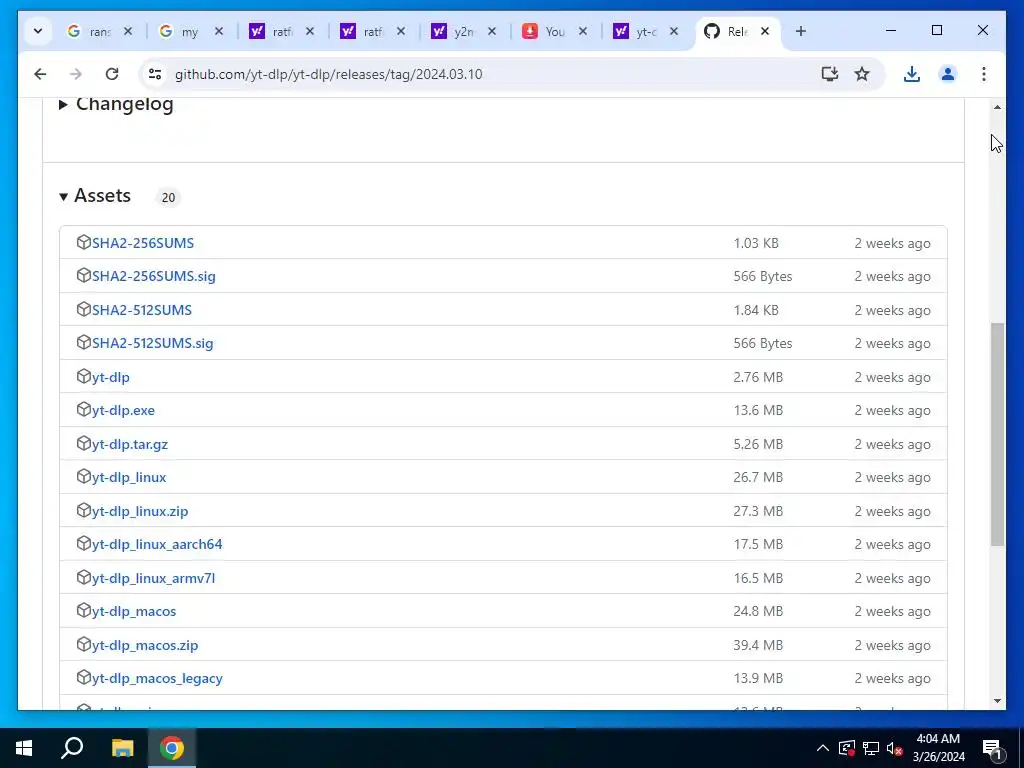Click the '39.4 MB' size text
Image resolution: width=1024 pixels, height=768 pixels.
click(758, 646)
